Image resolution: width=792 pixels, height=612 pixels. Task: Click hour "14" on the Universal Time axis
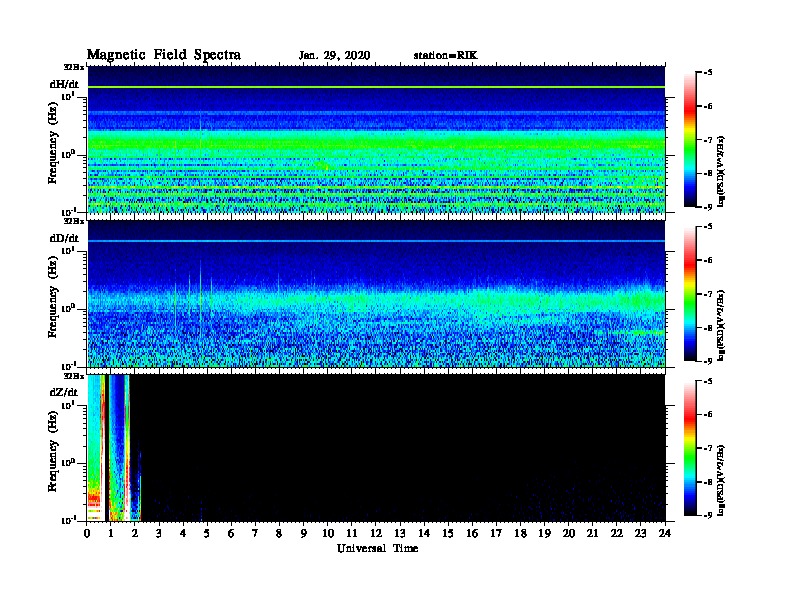pos(424,533)
